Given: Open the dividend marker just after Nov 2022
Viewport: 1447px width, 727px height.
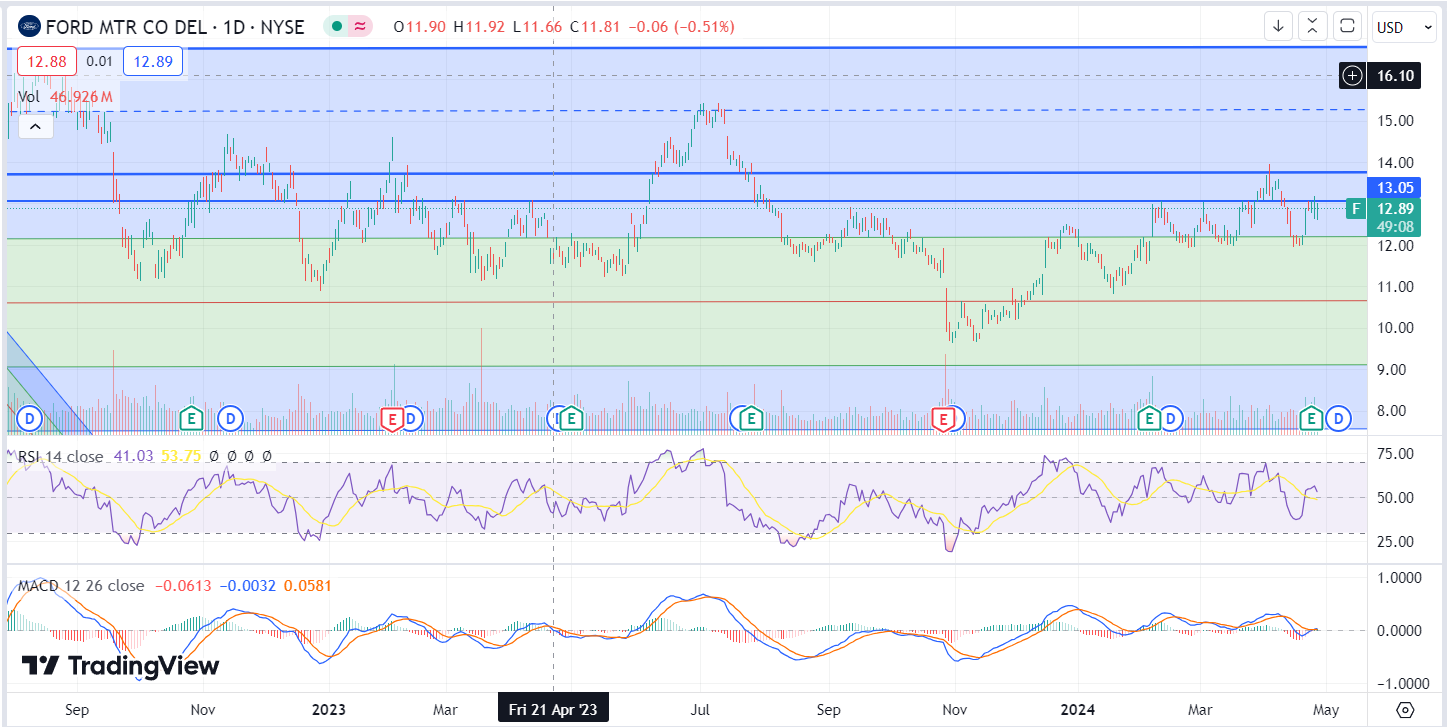Looking at the screenshot, I should pos(231,418).
